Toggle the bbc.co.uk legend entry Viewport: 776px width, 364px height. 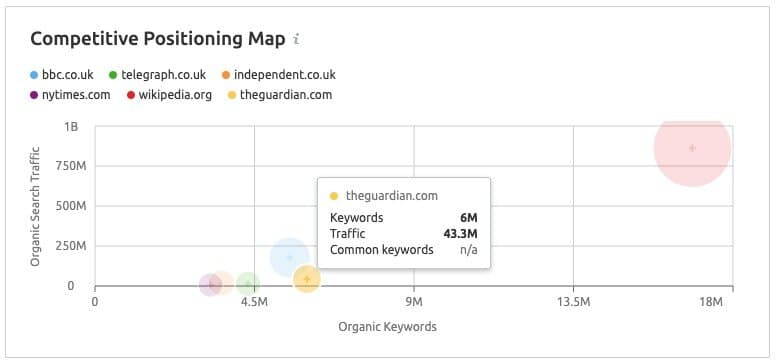(x=62, y=75)
